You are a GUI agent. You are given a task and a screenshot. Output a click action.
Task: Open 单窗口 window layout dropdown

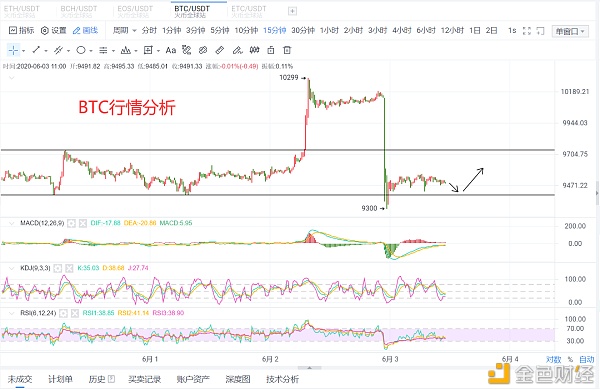570,31
